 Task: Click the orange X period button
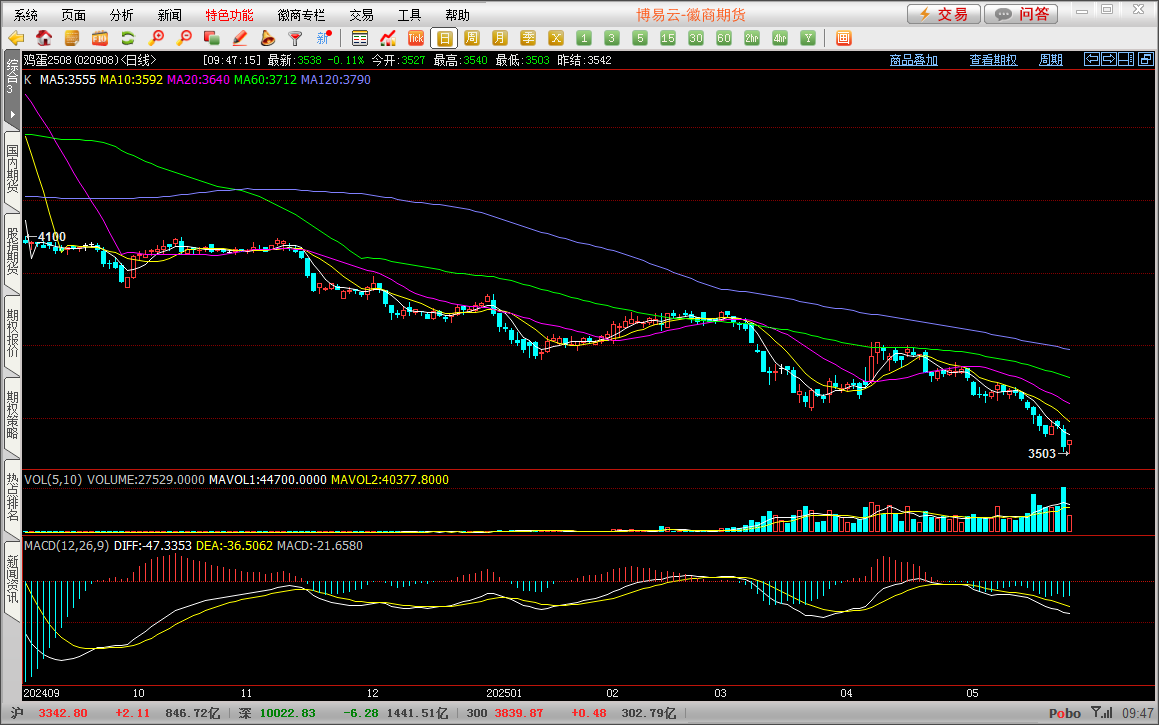(556, 38)
